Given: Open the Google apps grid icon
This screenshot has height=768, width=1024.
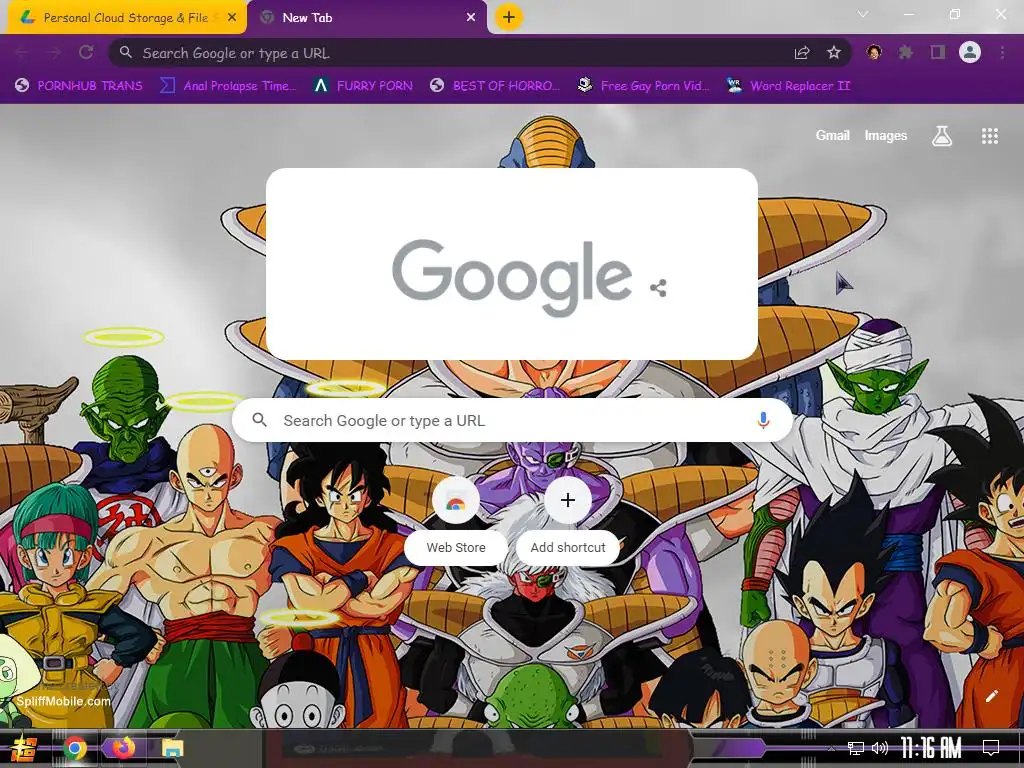Looking at the screenshot, I should (989, 136).
